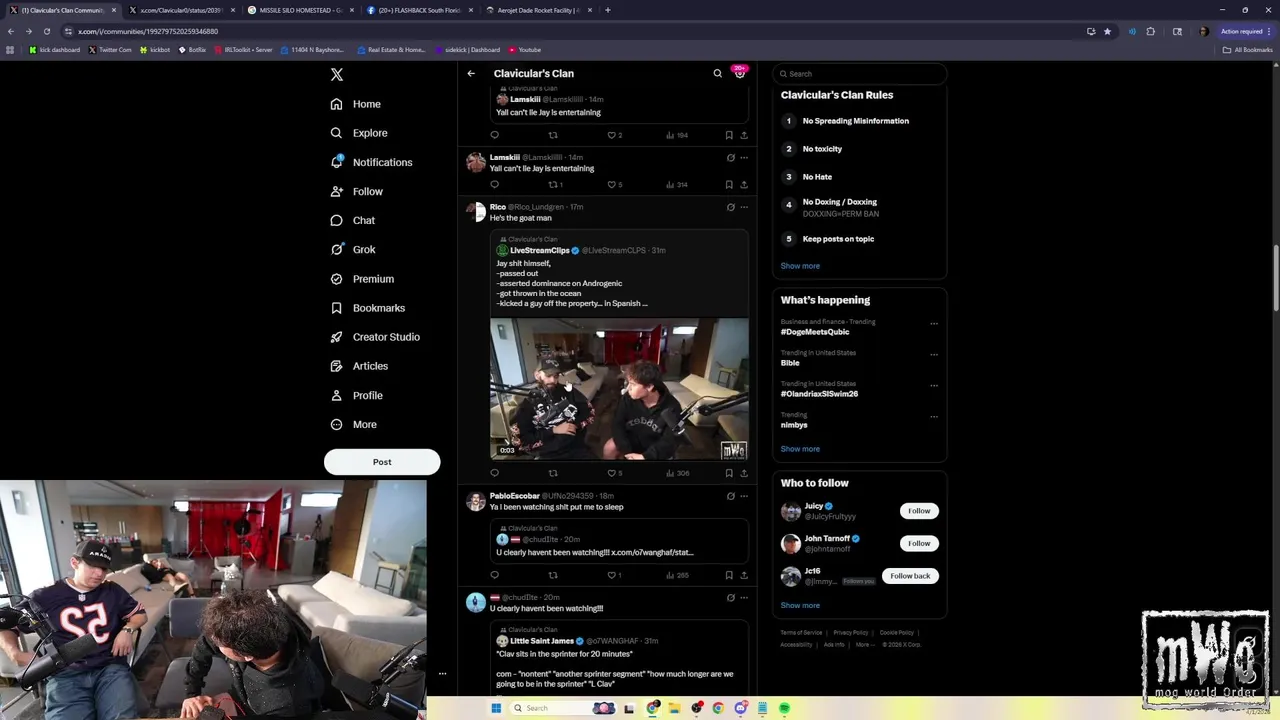Open more options for nimbys trend
This screenshot has width=1280, height=720.
point(934,416)
